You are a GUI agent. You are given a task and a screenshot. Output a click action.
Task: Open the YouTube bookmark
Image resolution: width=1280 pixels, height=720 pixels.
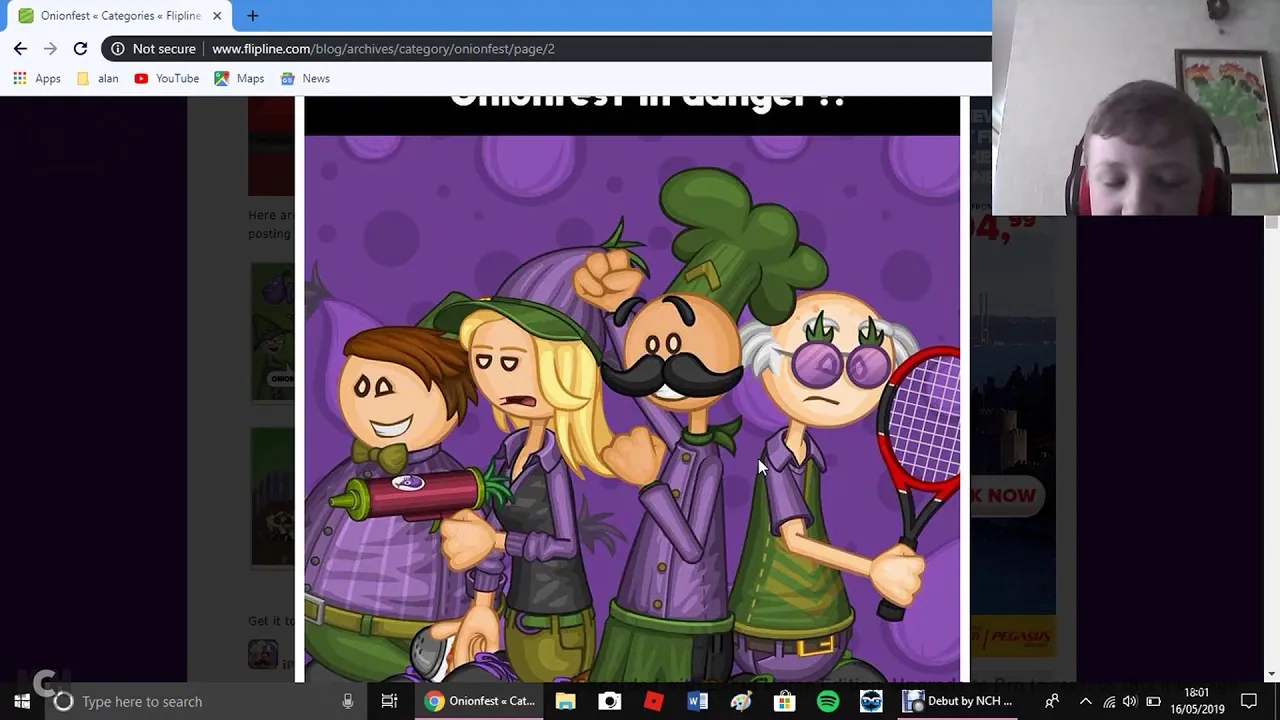(x=167, y=78)
